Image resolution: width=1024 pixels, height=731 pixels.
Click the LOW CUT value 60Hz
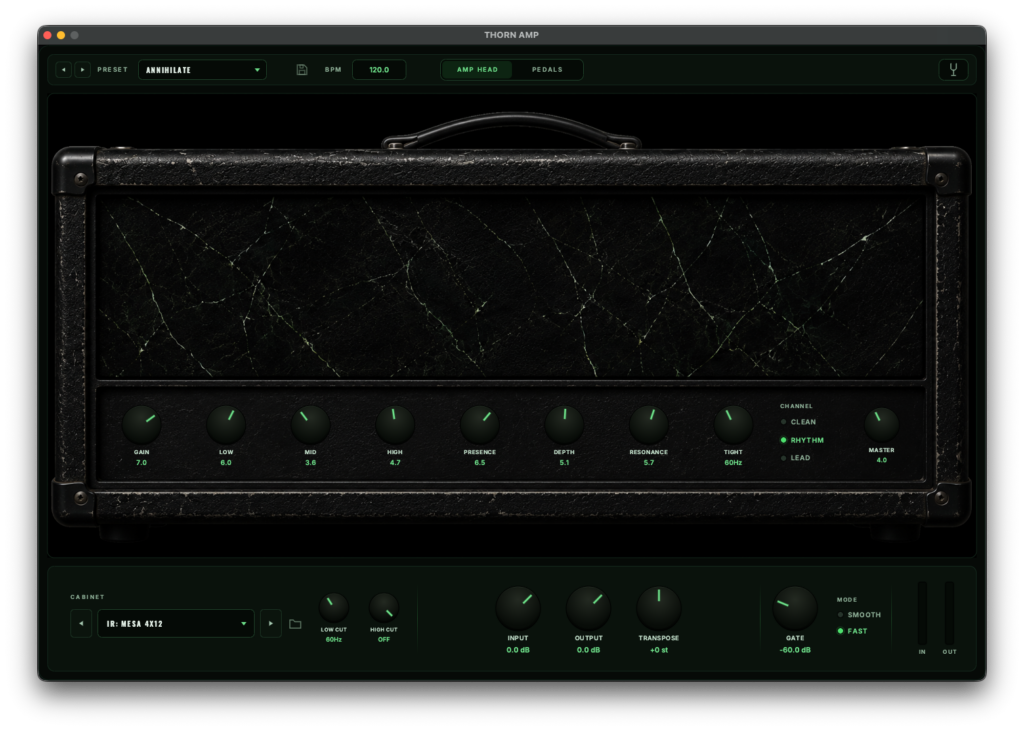tap(334, 640)
